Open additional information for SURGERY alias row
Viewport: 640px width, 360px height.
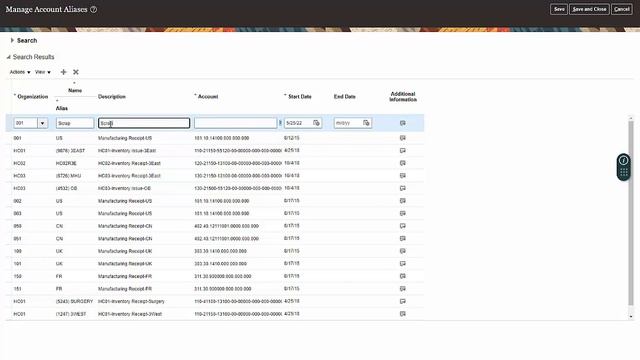tap(403, 301)
